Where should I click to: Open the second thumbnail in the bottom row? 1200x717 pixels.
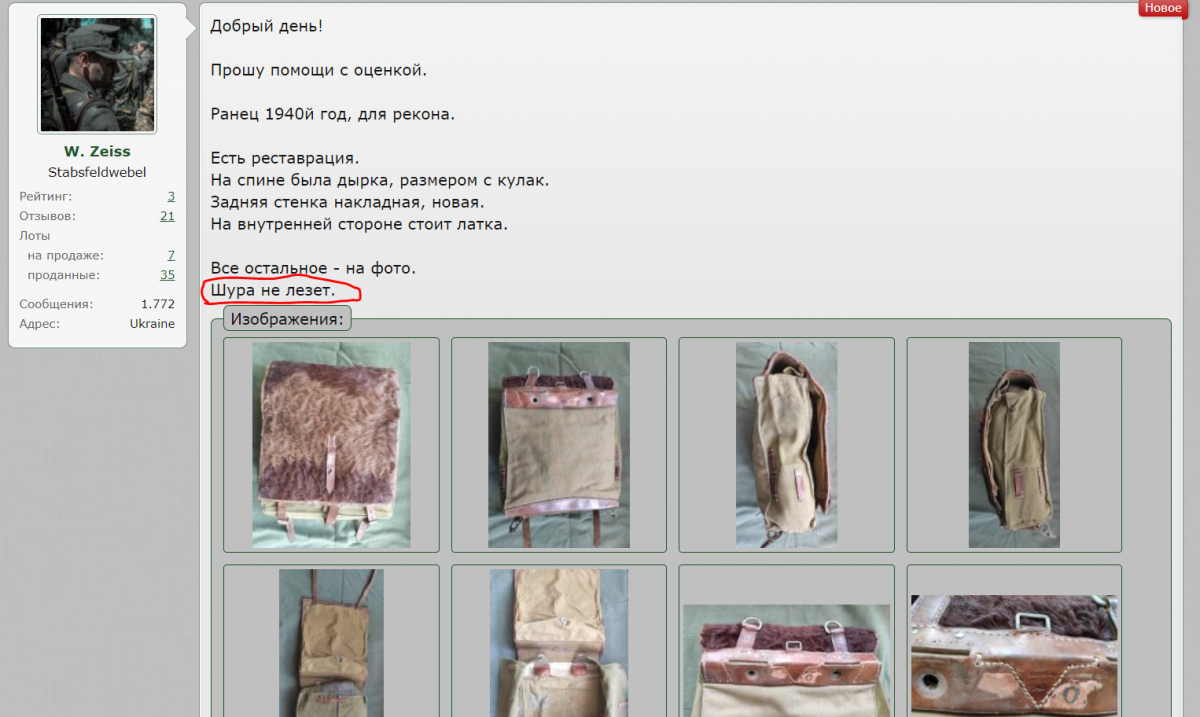pos(559,642)
